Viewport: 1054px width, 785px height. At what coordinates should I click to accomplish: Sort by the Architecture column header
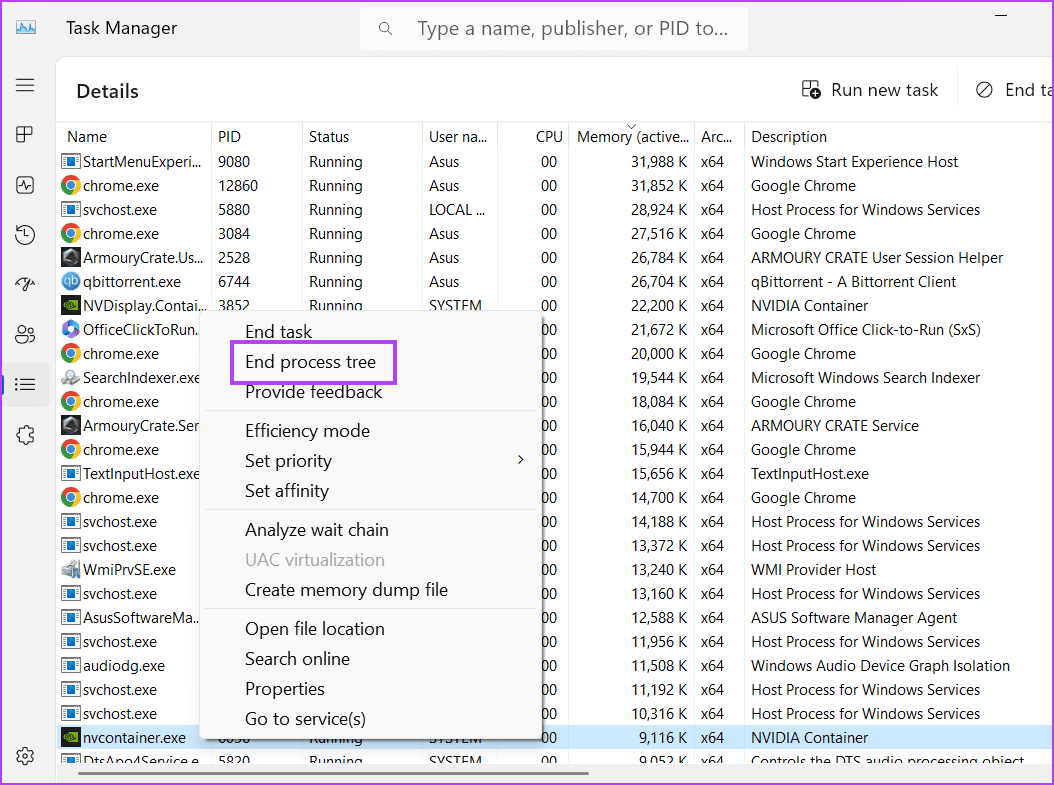[x=719, y=136]
